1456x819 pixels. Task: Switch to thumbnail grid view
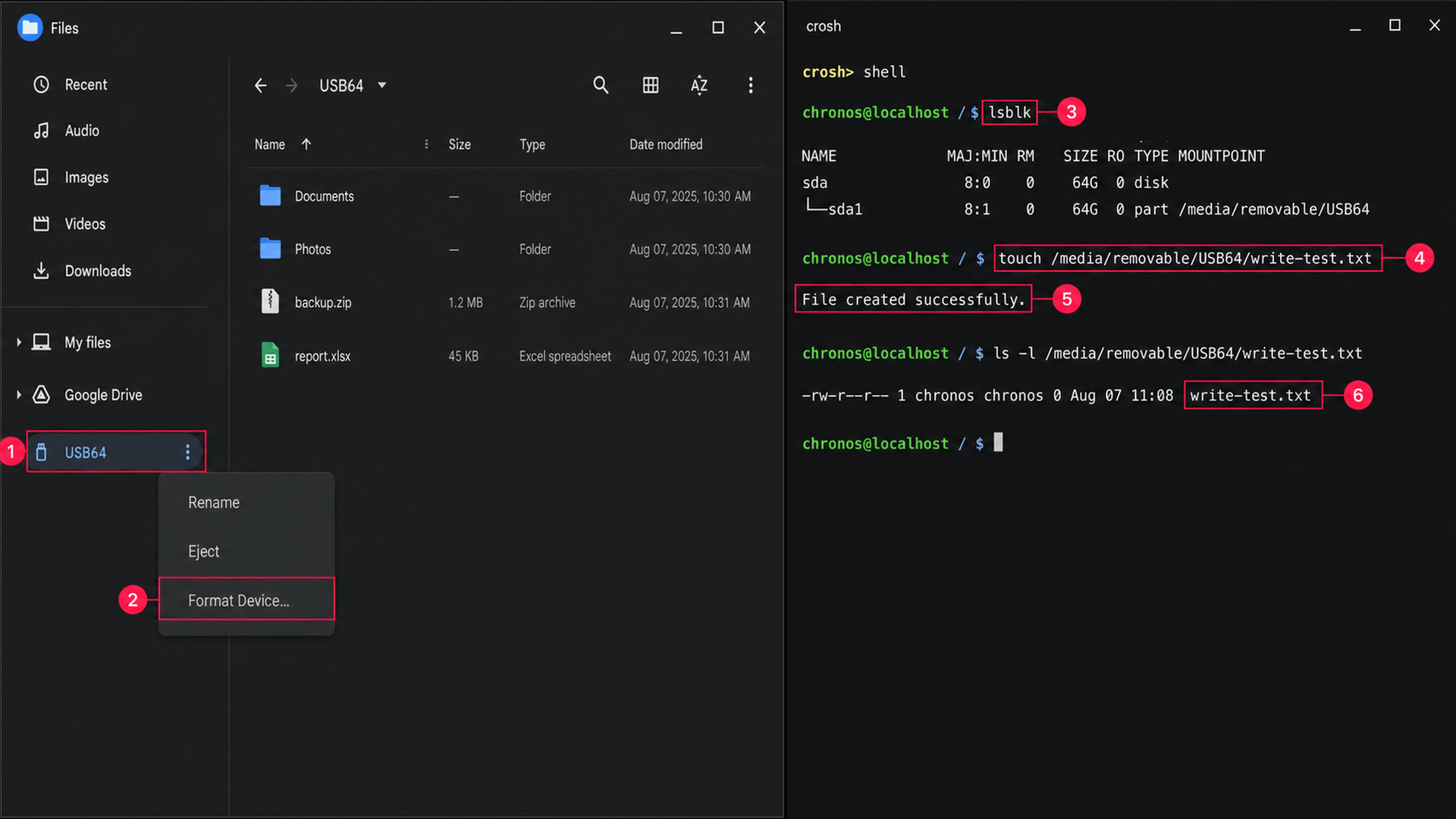tap(651, 85)
